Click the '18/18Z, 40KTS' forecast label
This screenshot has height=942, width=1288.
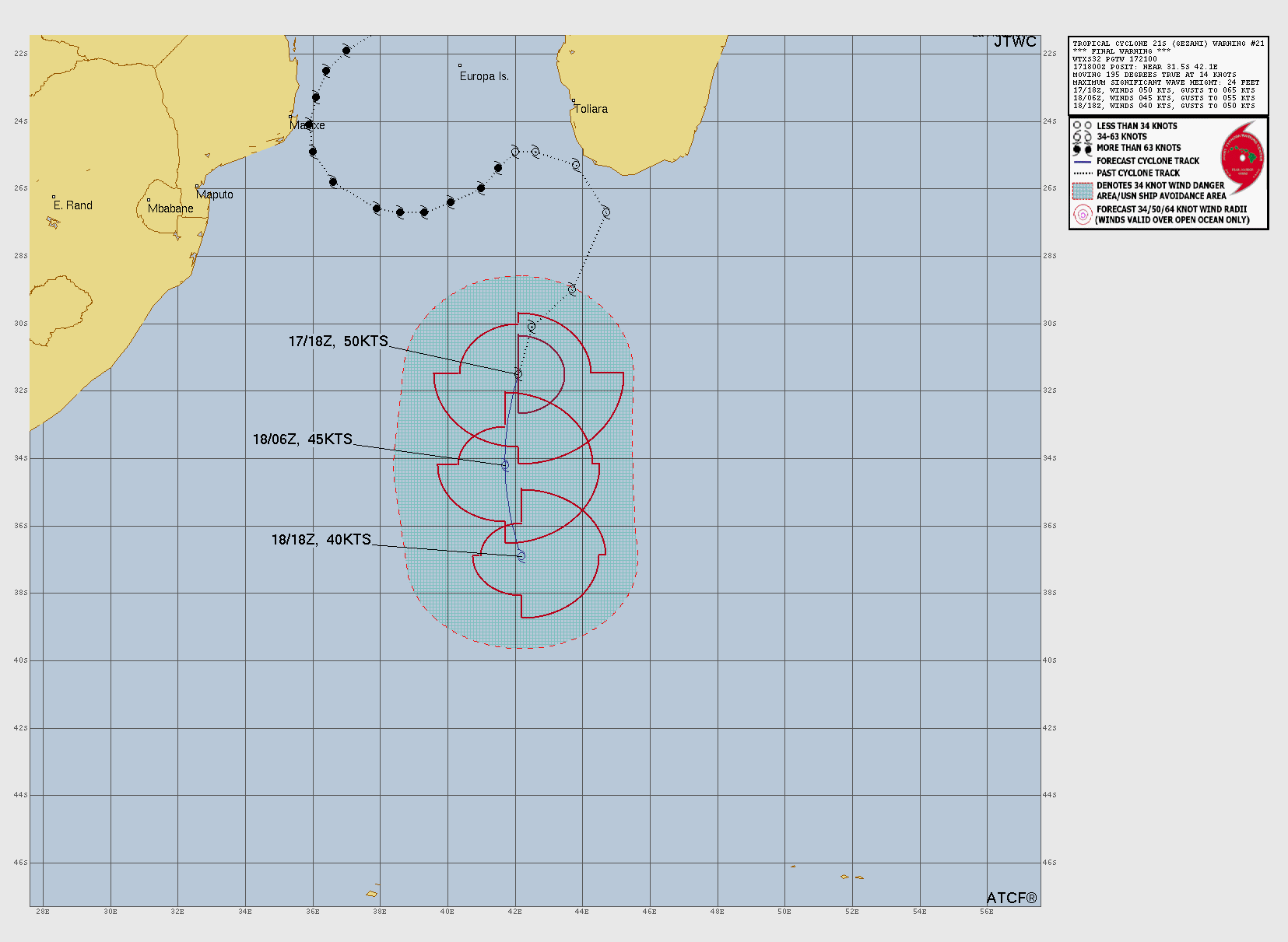[x=321, y=540]
